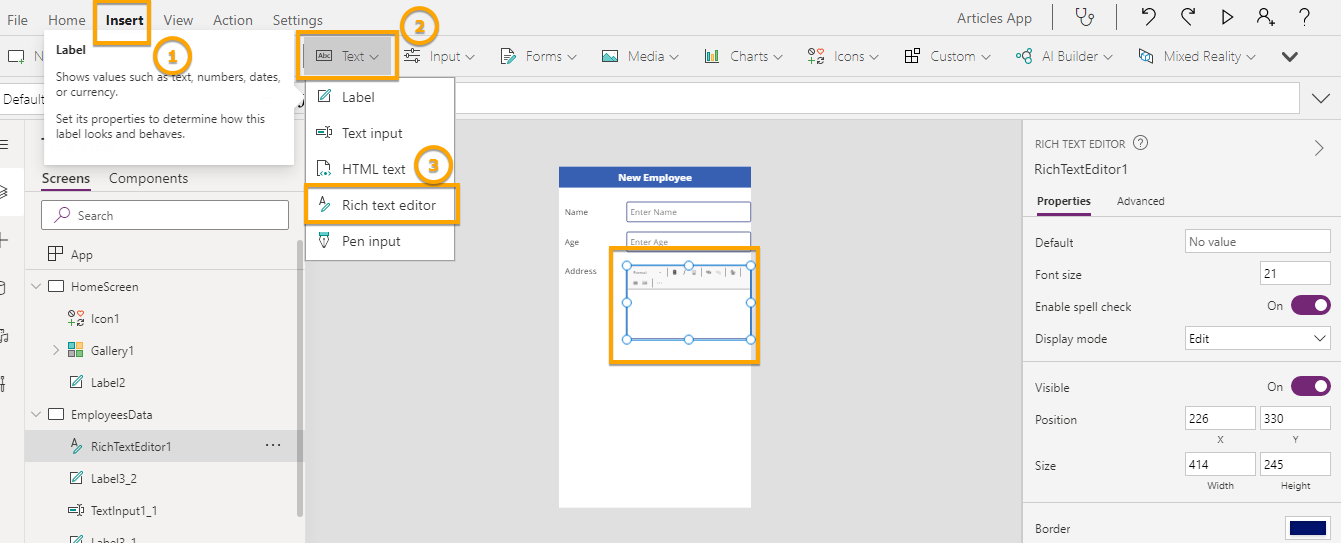1341x543 pixels.
Task: Switch to the Components tab
Action: [x=148, y=178]
